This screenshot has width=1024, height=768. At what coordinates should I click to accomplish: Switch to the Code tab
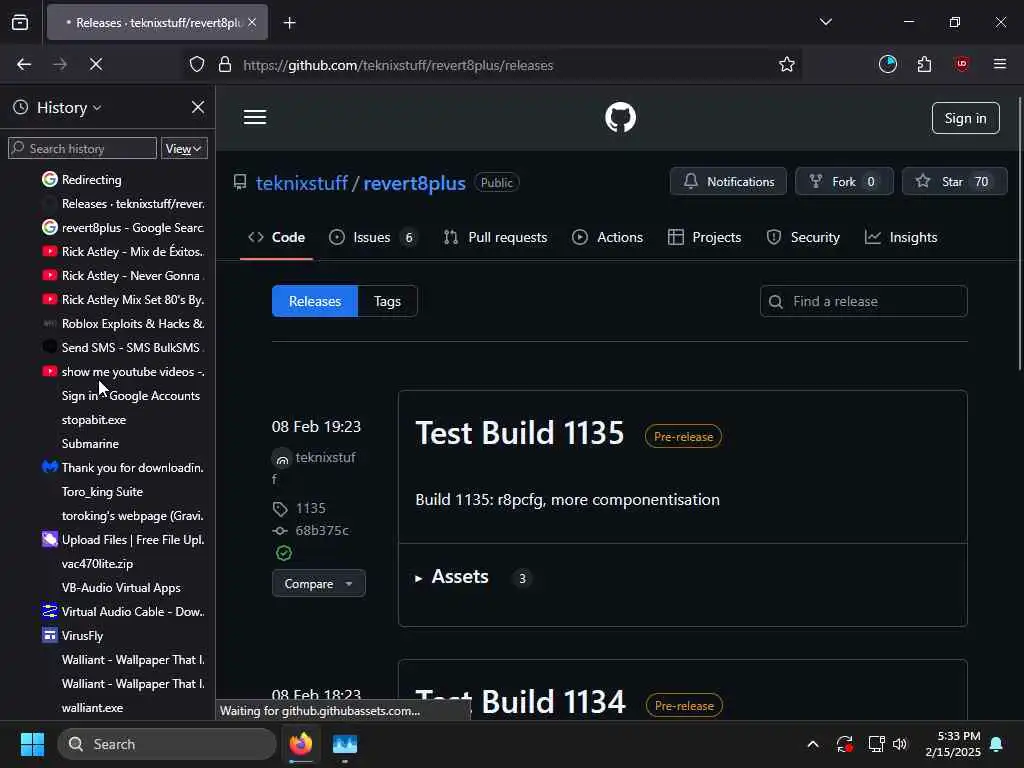[276, 237]
